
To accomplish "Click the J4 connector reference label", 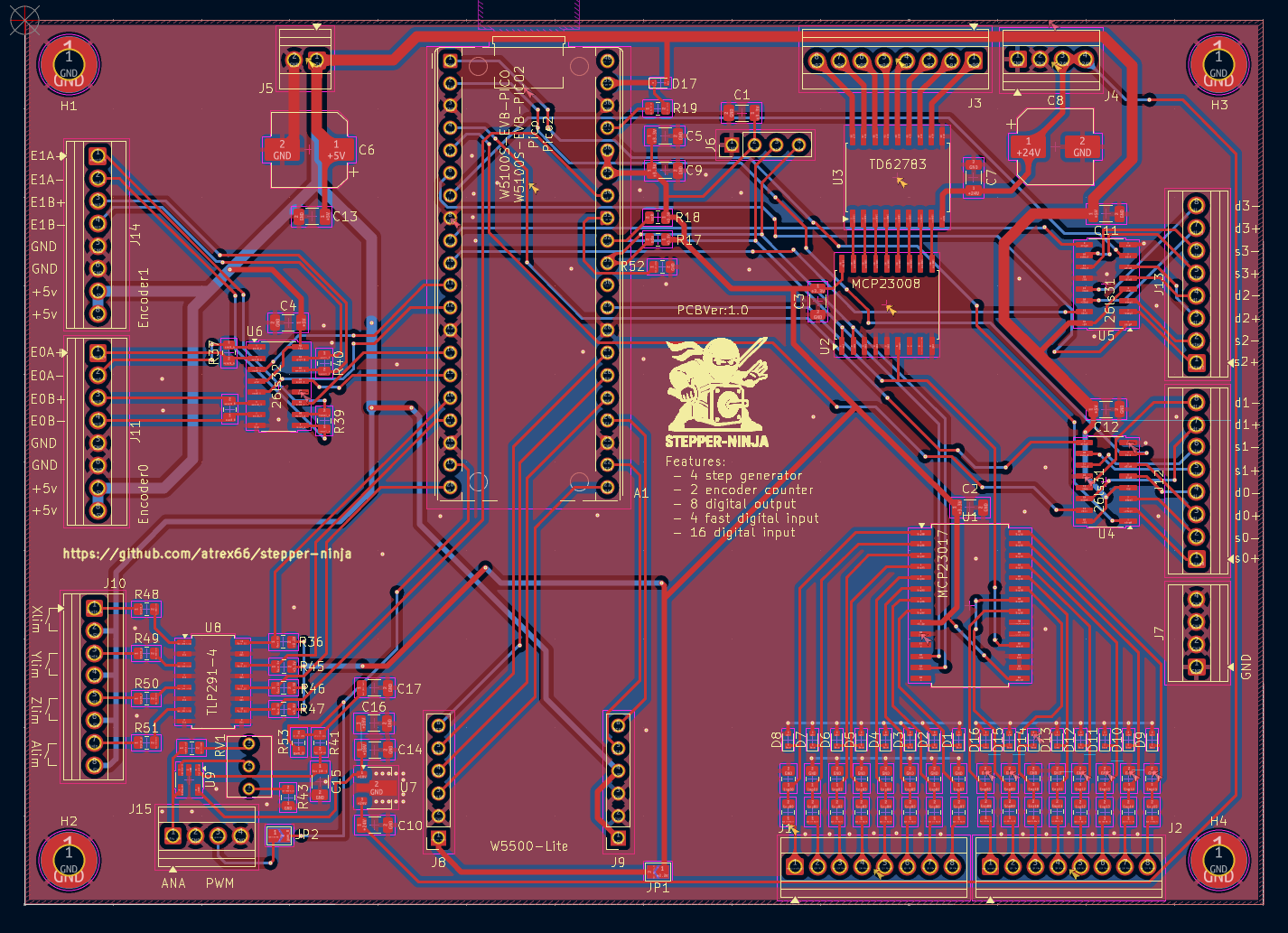I will 1111,96.
